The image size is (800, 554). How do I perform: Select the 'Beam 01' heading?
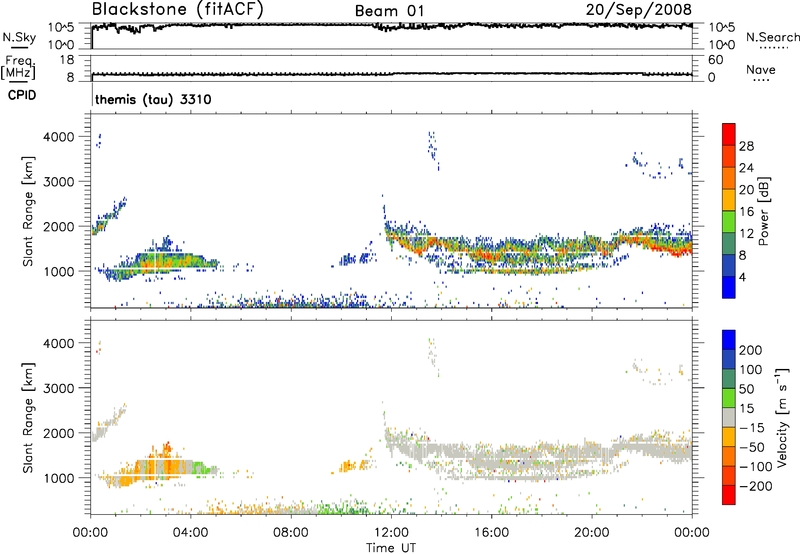click(389, 11)
